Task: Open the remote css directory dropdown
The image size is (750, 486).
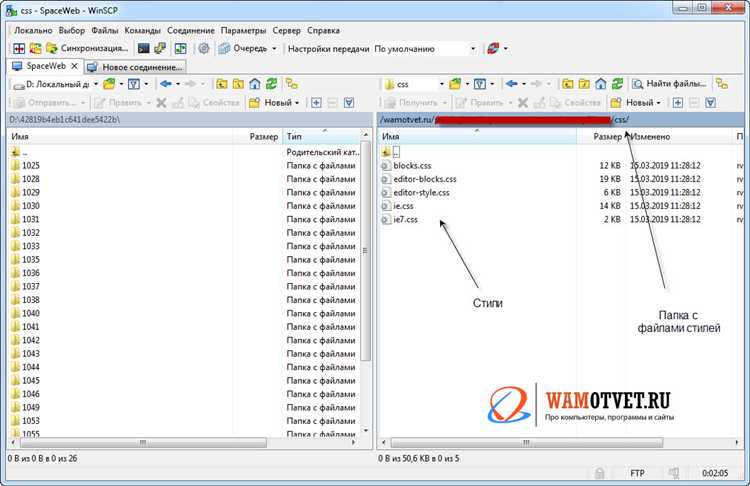Action: (439, 84)
